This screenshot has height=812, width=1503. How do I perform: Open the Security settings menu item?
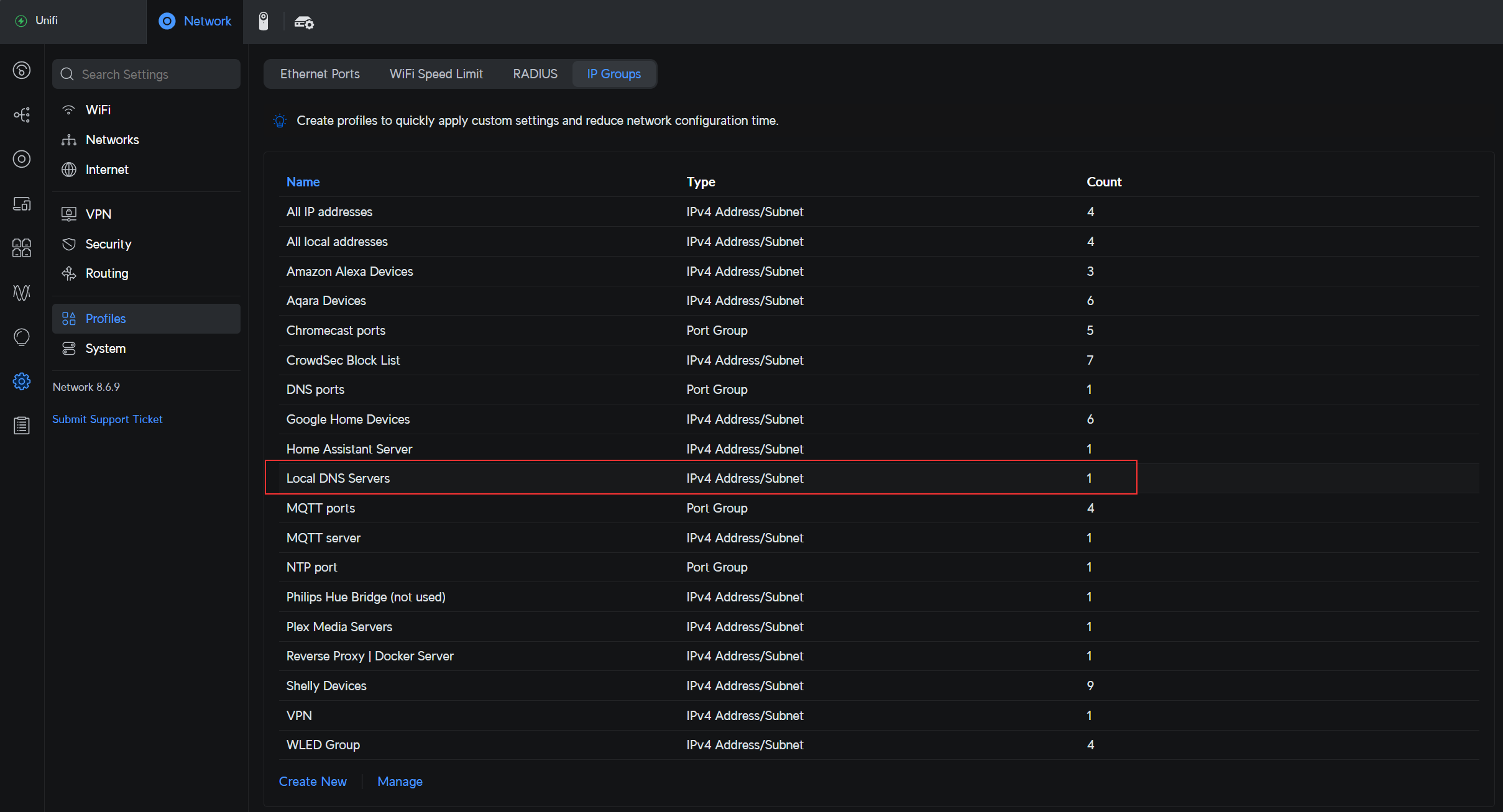tap(108, 244)
